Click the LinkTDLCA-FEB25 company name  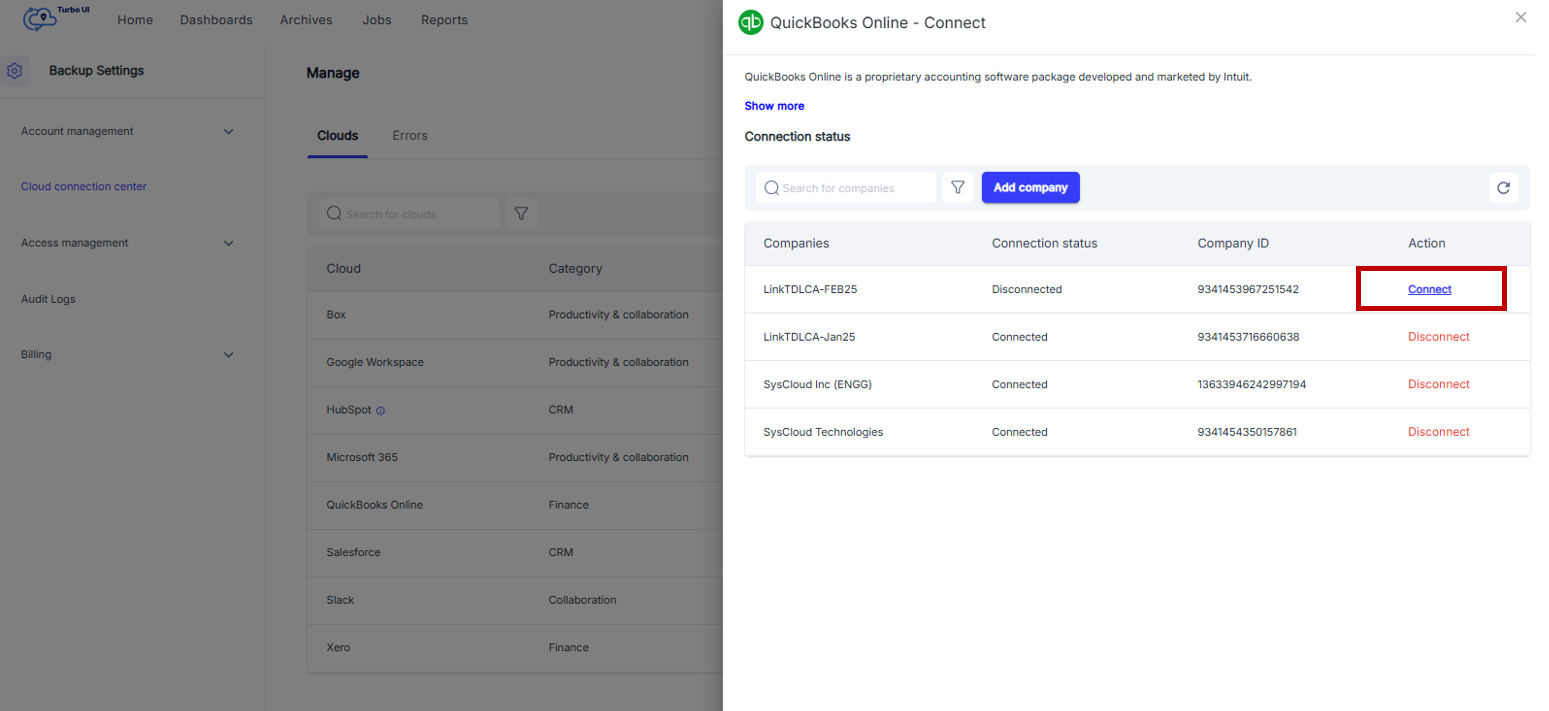(x=810, y=289)
